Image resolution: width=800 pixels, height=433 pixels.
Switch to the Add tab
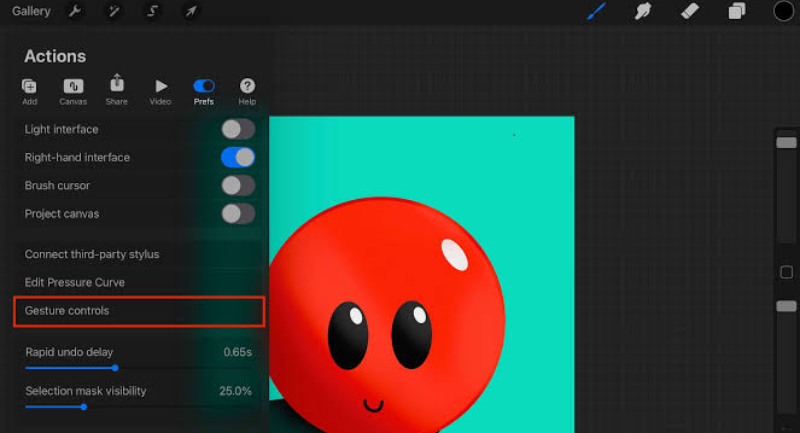[x=30, y=91]
